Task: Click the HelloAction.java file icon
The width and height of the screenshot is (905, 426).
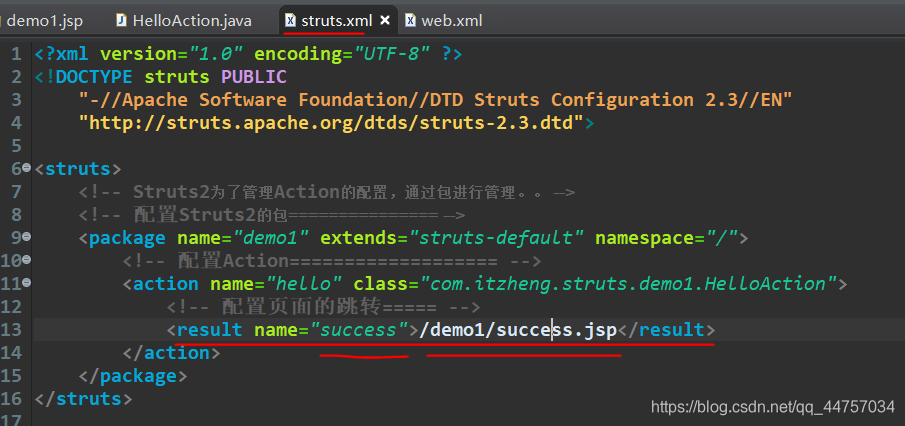Action: tap(121, 21)
